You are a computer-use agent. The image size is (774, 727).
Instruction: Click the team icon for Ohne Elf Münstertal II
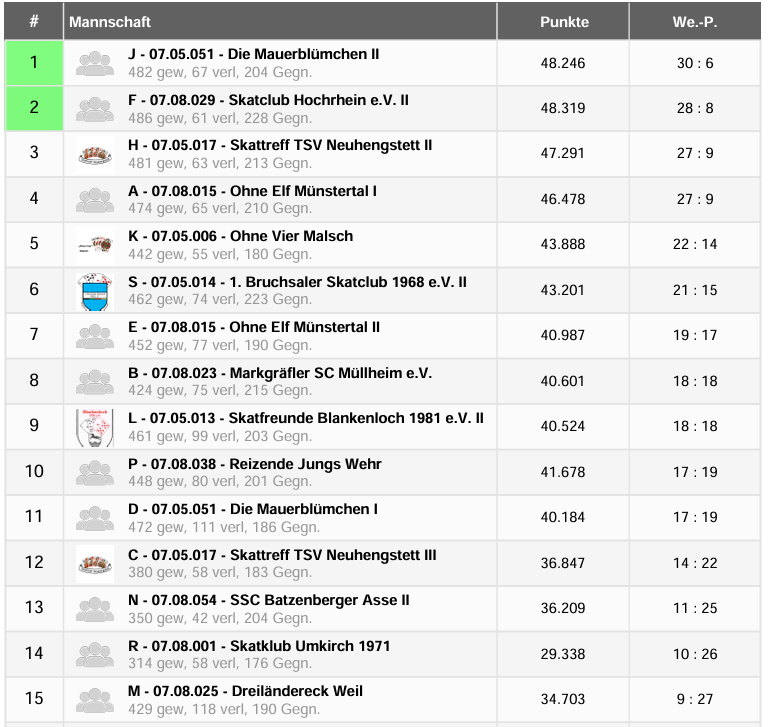pos(95,336)
